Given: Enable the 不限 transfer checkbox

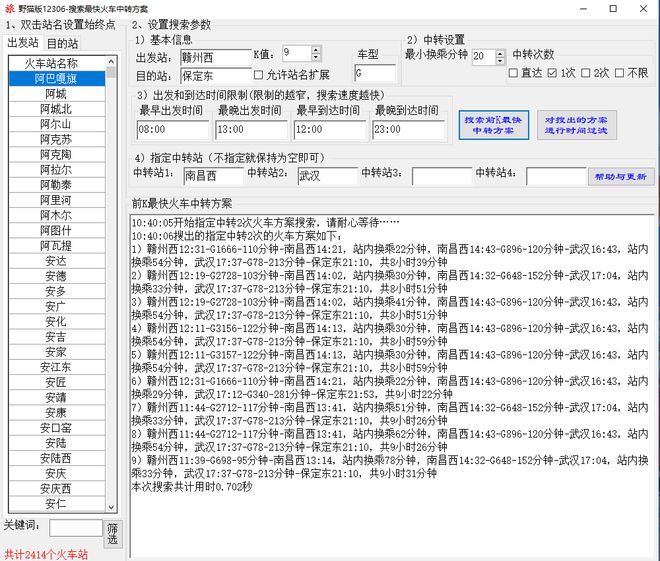Looking at the screenshot, I should (x=619, y=73).
